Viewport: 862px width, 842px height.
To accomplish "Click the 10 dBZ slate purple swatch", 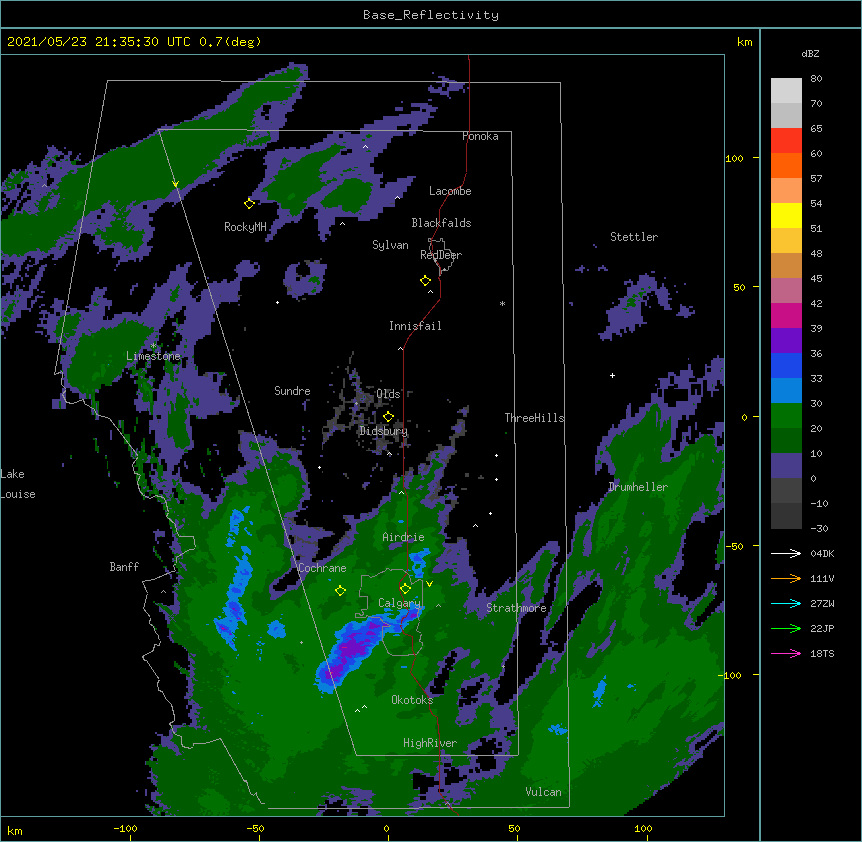I will click(x=786, y=466).
